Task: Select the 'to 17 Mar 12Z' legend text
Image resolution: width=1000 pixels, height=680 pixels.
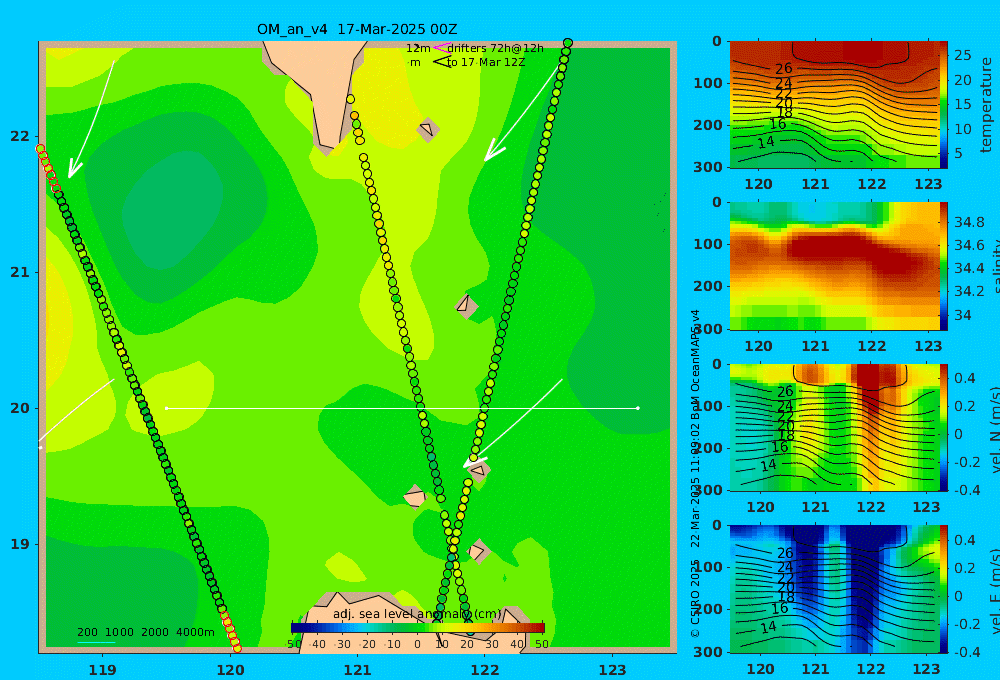Action: click(x=486, y=63)
